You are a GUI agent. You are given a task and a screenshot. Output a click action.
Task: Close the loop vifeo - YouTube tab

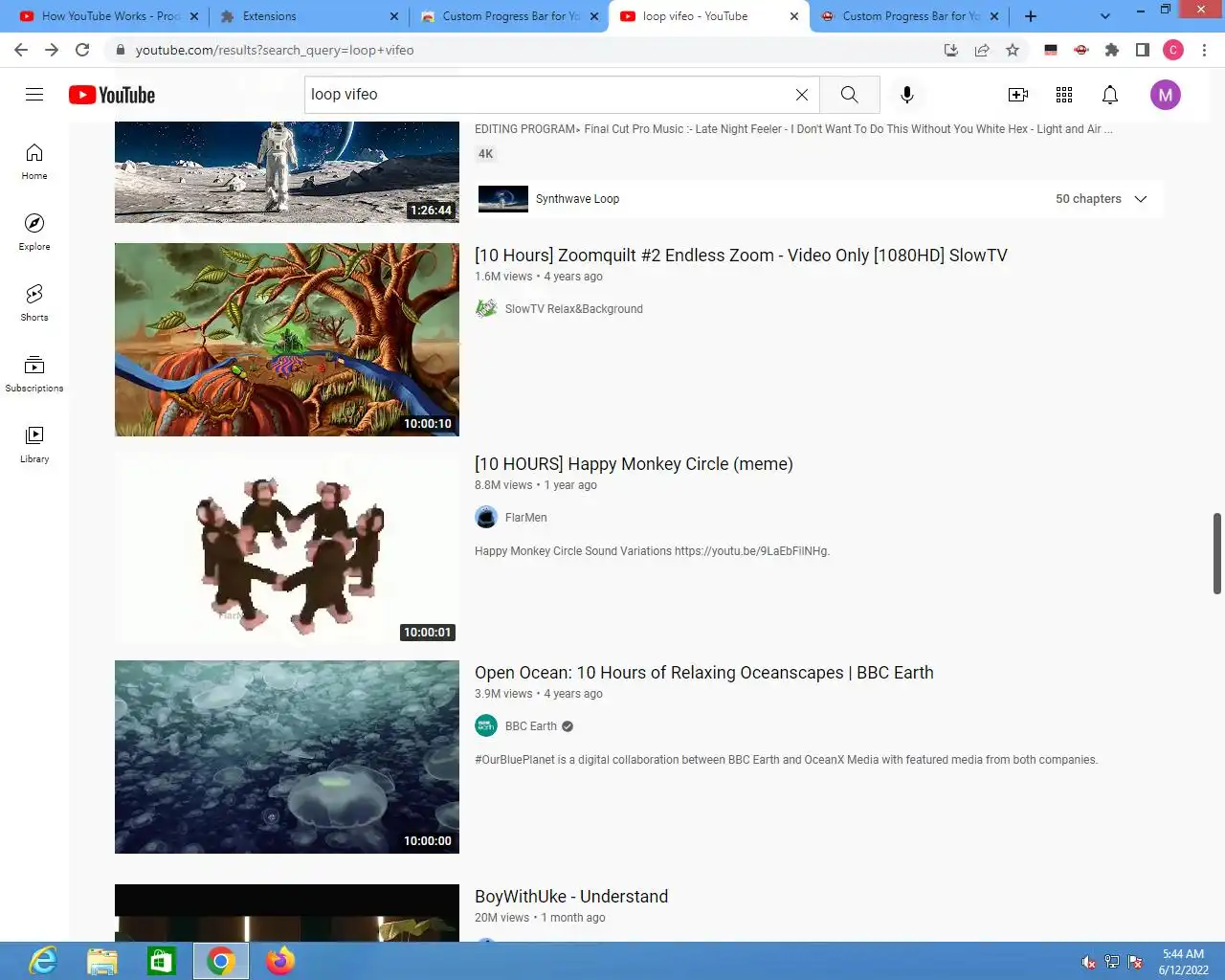click(x=794, y=16)
